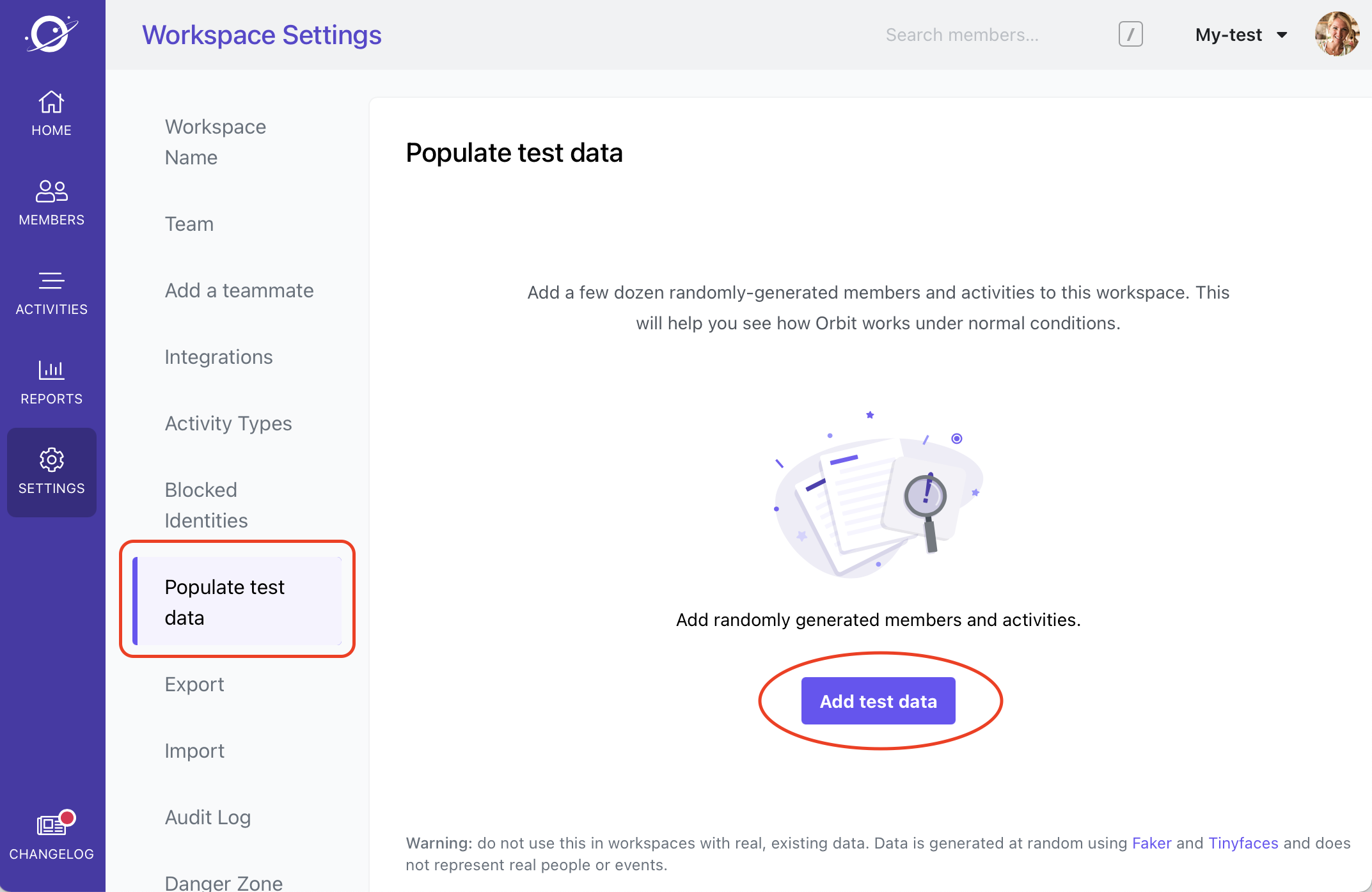Image resolution: width=1372 pixels, height=892 pixels.
Task: Open the Workspace Name settings
Action: [x=216, y=142]
